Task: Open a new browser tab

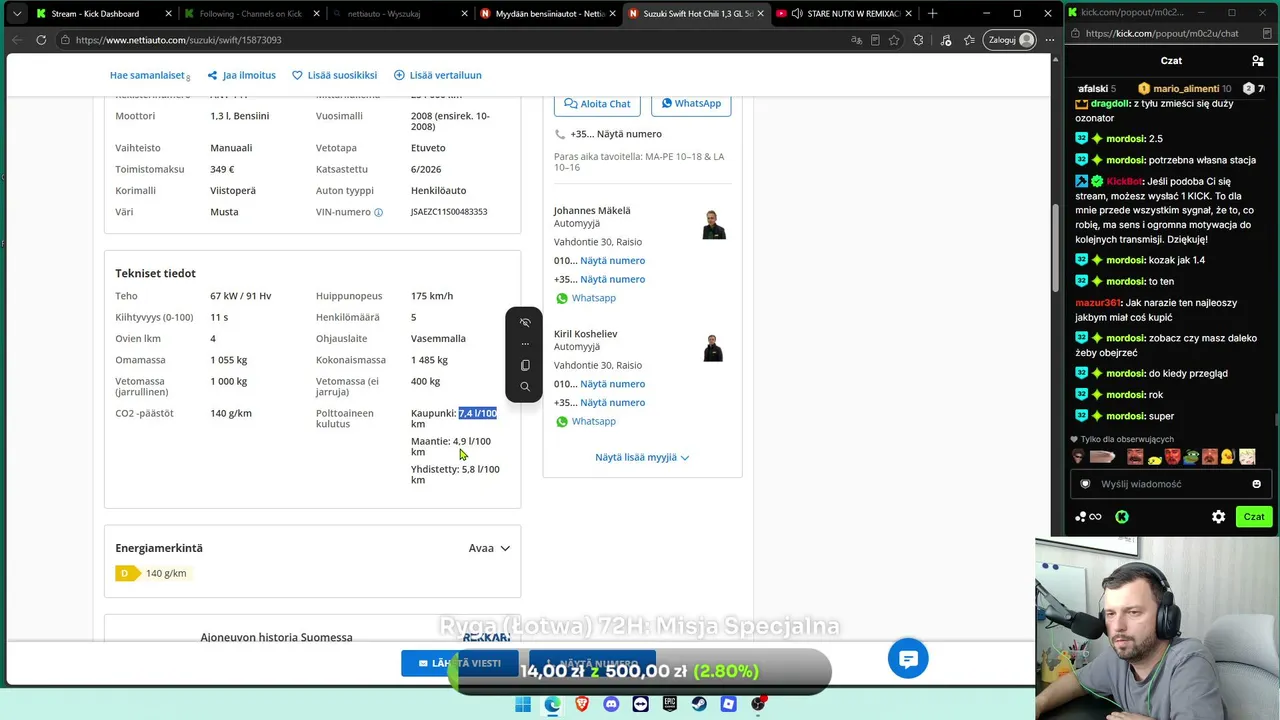Action: click(932, 14)
